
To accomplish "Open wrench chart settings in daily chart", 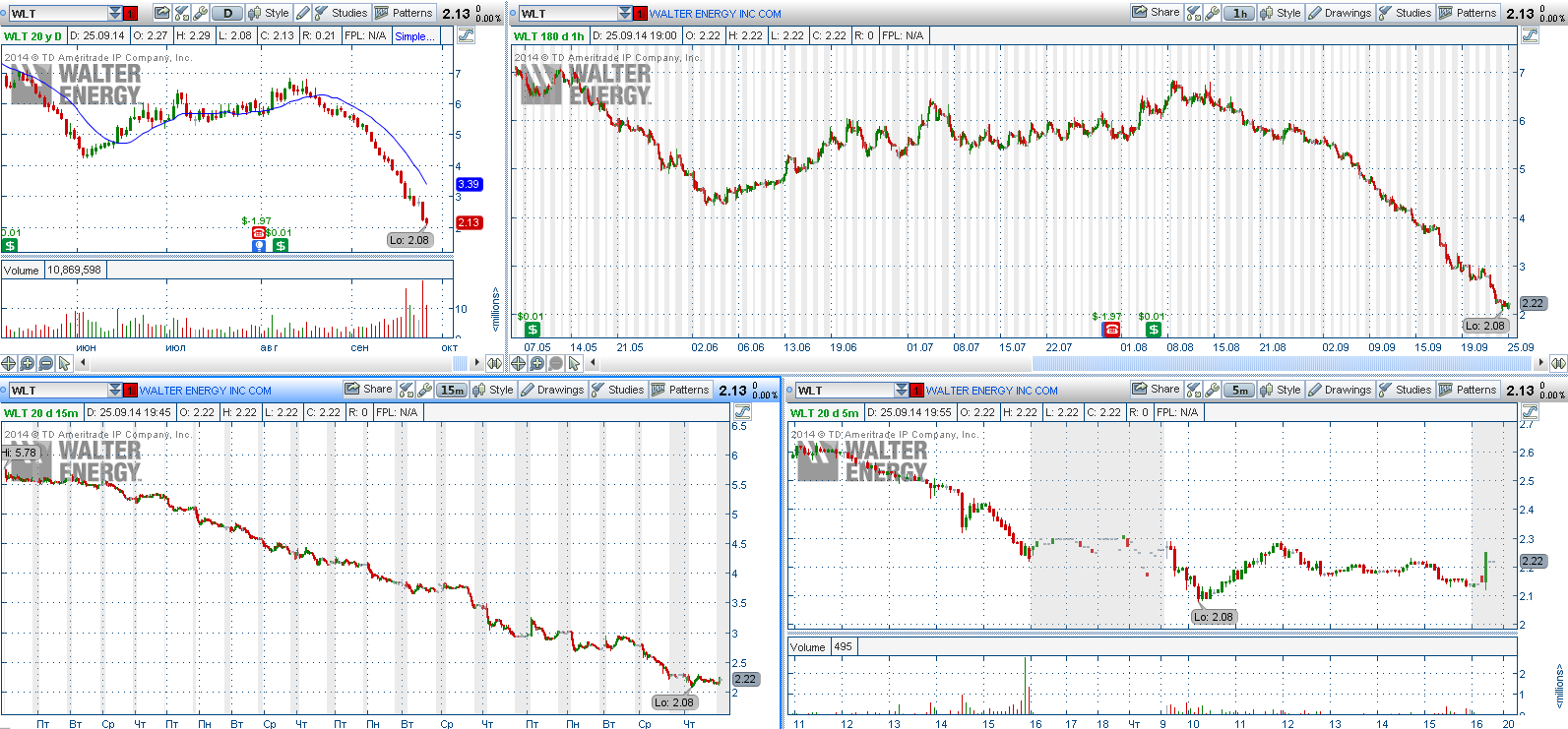I will point(201,13).
